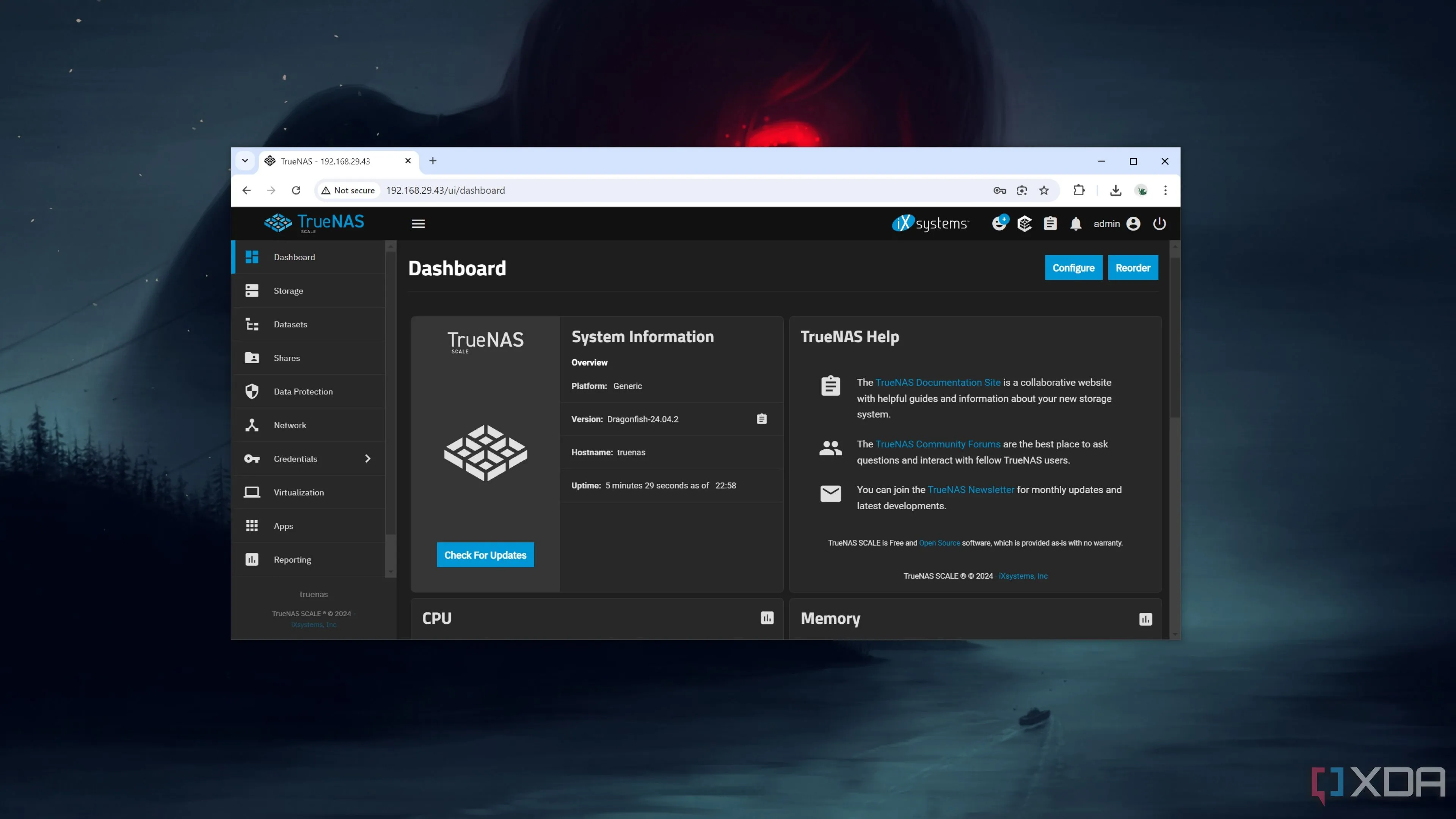
Task: Click the Reorder dashboard button
Action: pos(1133,268)
